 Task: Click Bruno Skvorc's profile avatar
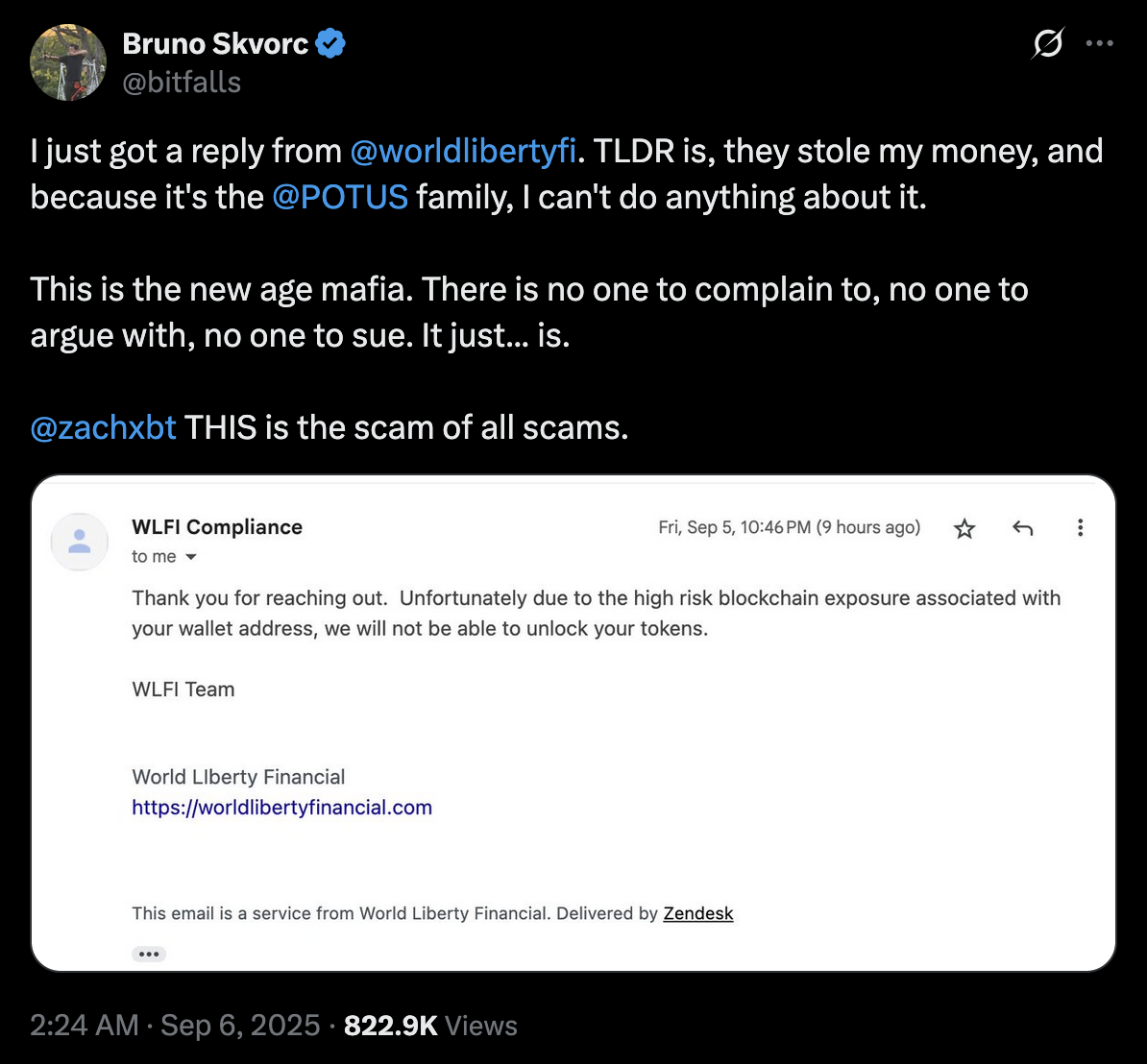(x=68, y=62)
